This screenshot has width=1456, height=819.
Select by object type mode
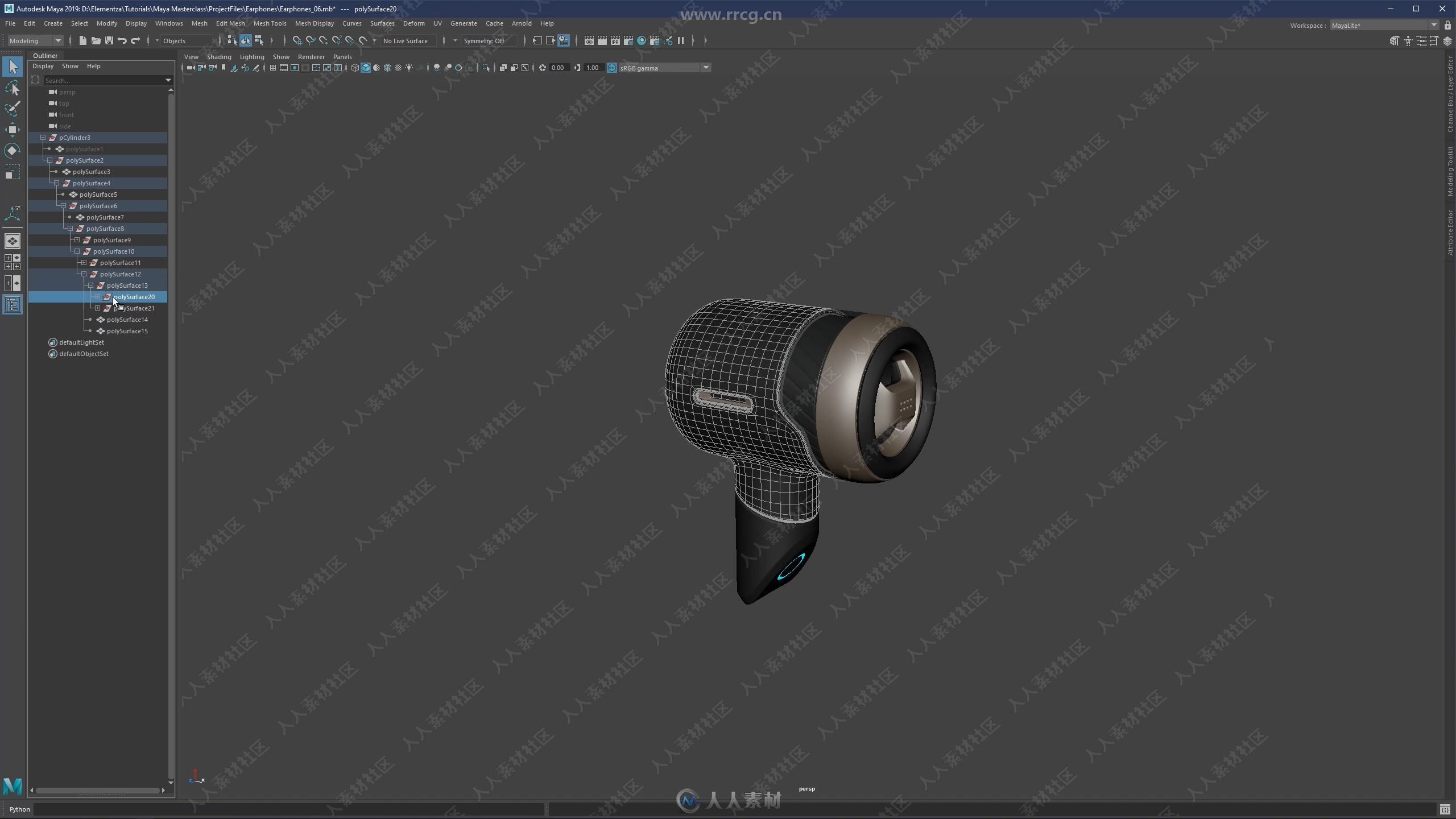click(x=245, y=40)
